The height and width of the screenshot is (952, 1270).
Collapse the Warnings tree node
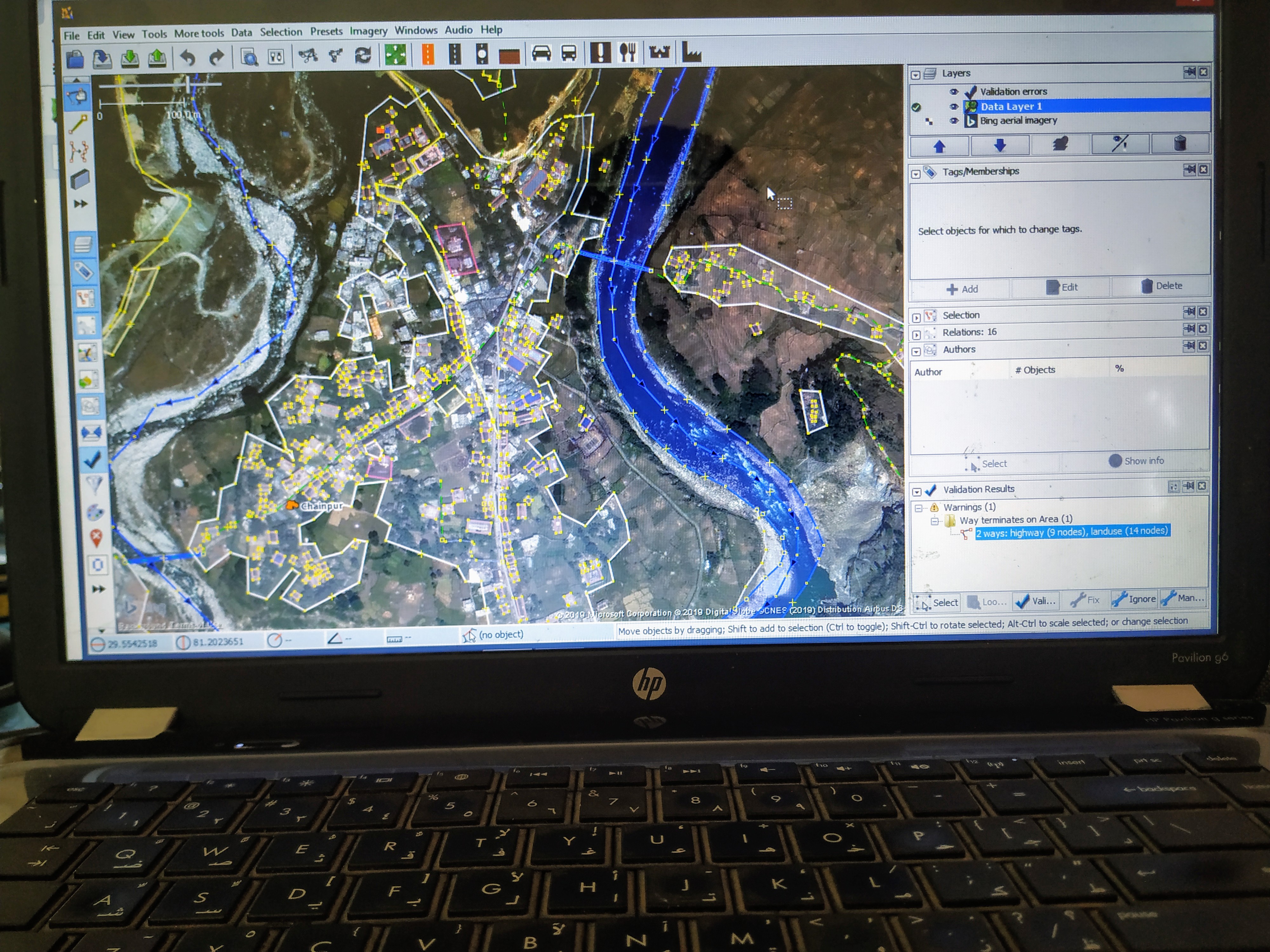(x=919, y=508)
